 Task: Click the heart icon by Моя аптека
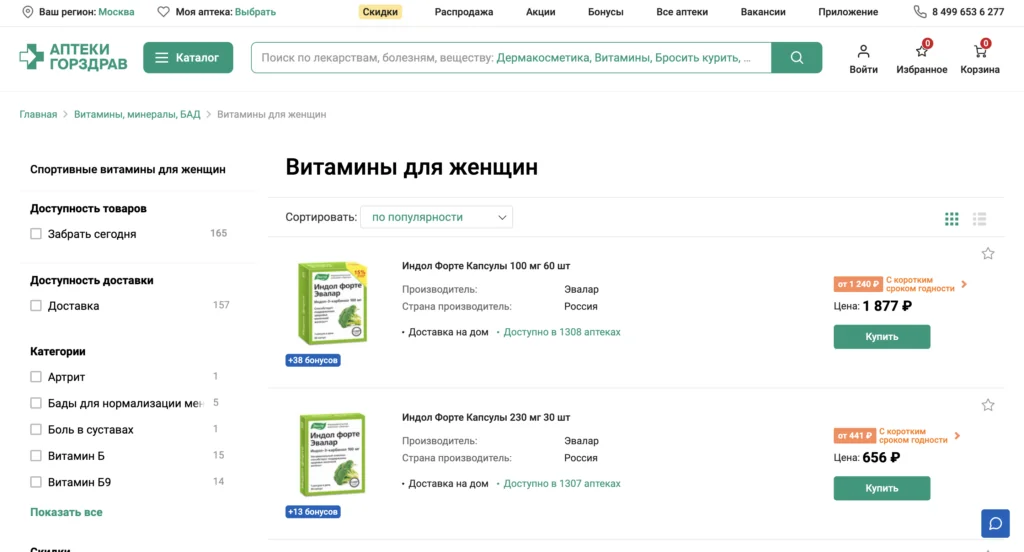point(163,12)
